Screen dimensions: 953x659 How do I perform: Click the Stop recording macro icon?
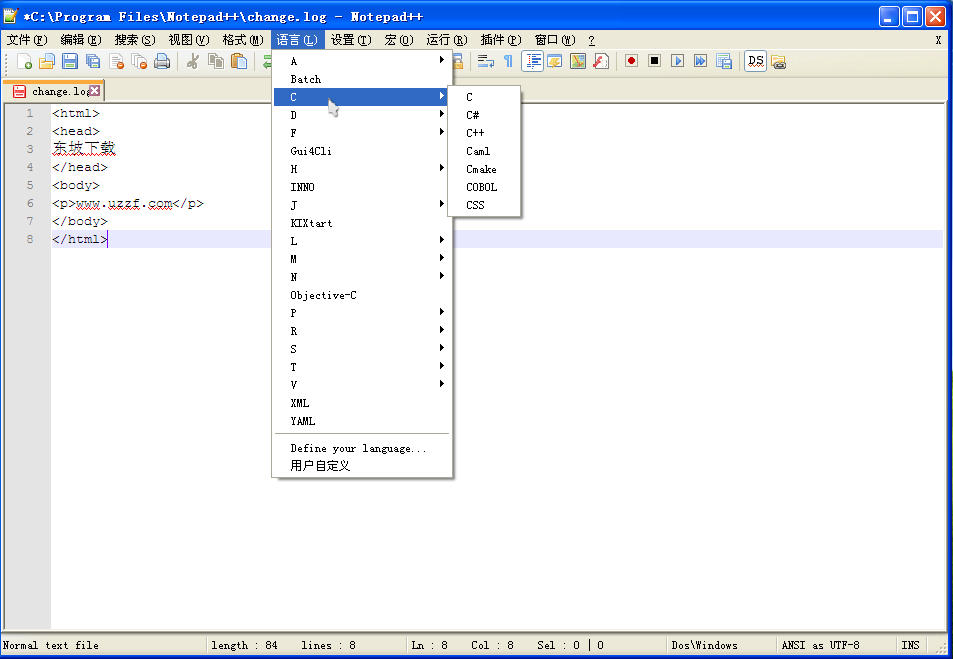point(654,61)
